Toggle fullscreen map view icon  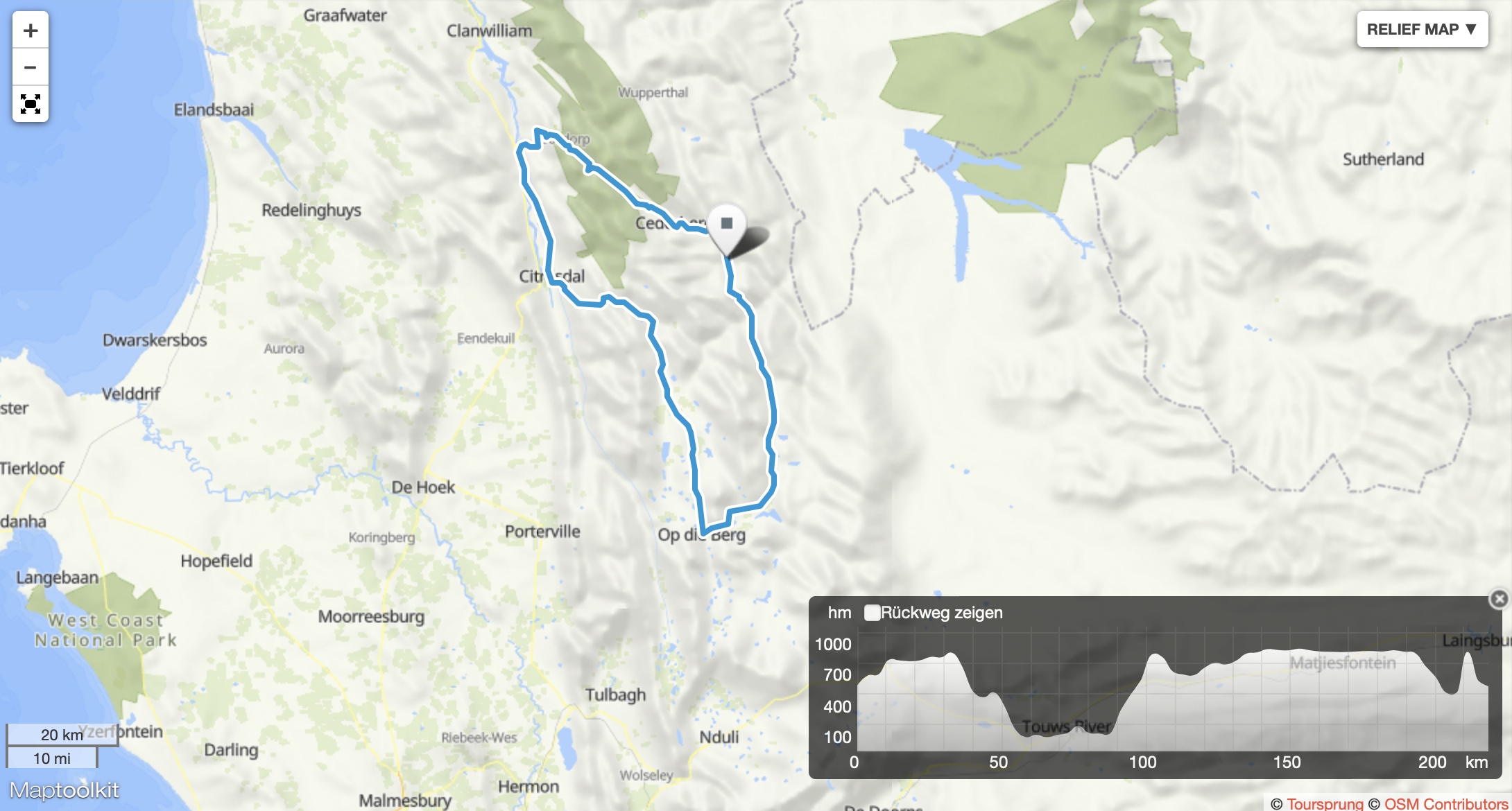coord(31,104)
